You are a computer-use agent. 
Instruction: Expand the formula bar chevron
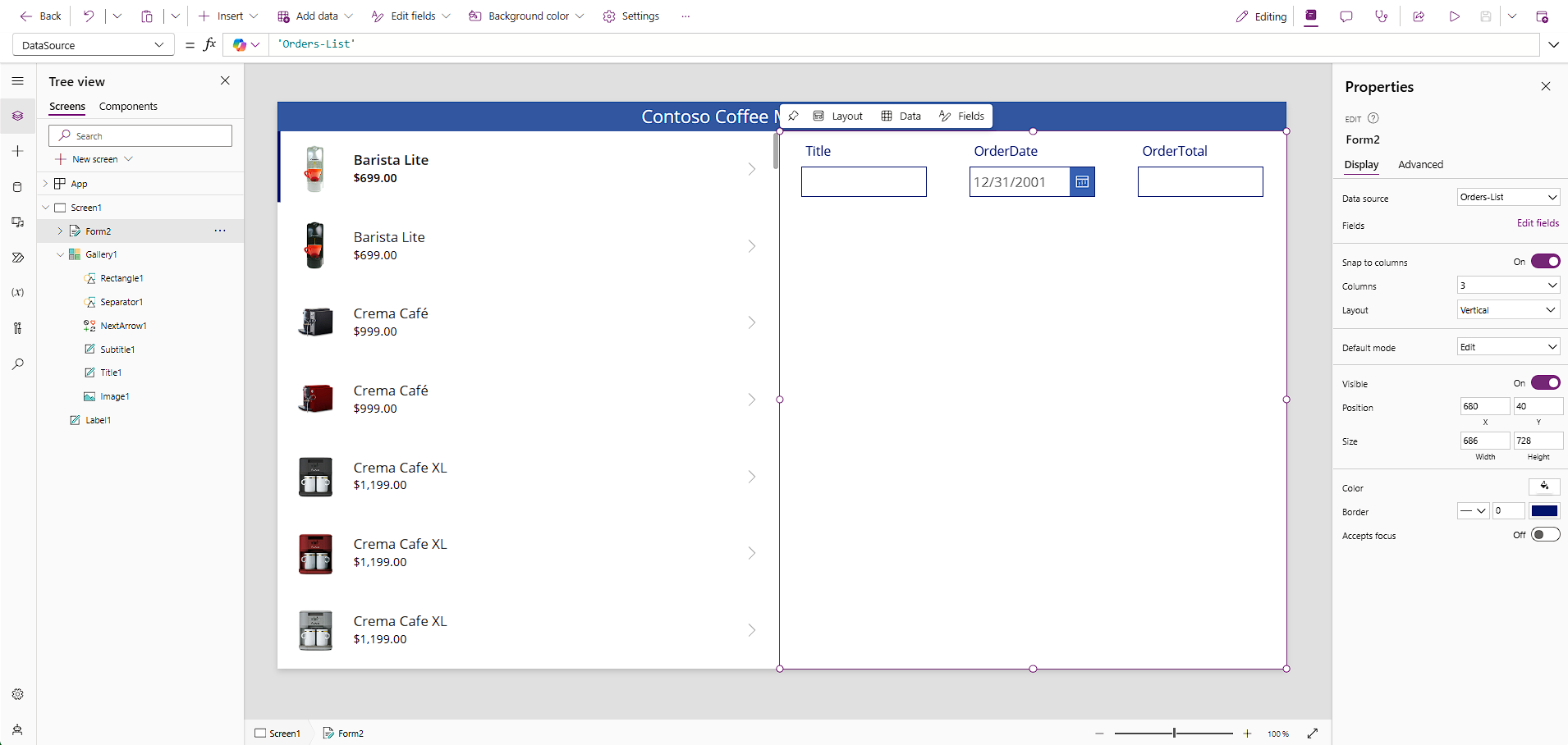click(x=1553, y=45)
